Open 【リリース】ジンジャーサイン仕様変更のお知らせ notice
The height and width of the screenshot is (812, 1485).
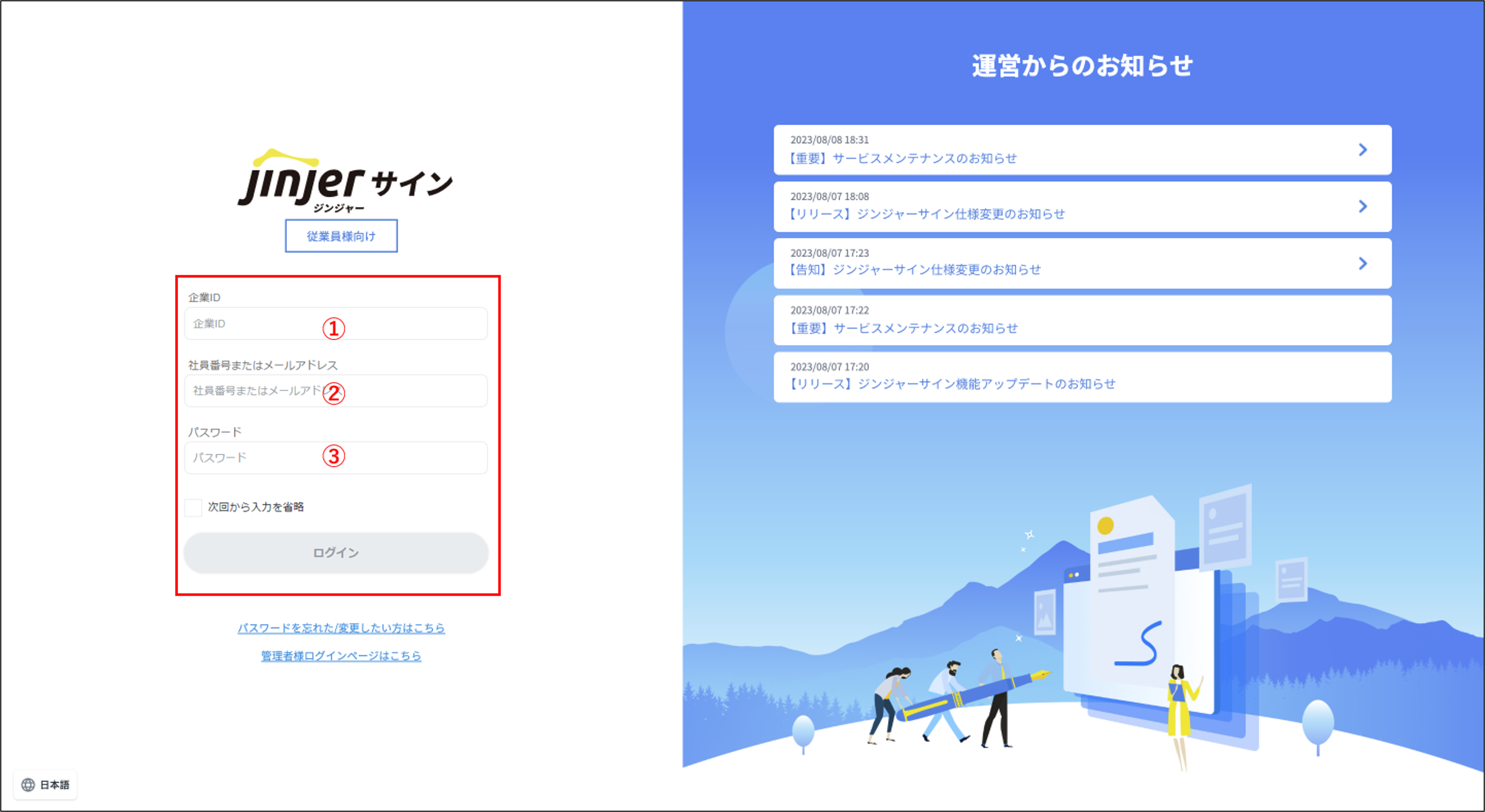coord(926,214)
